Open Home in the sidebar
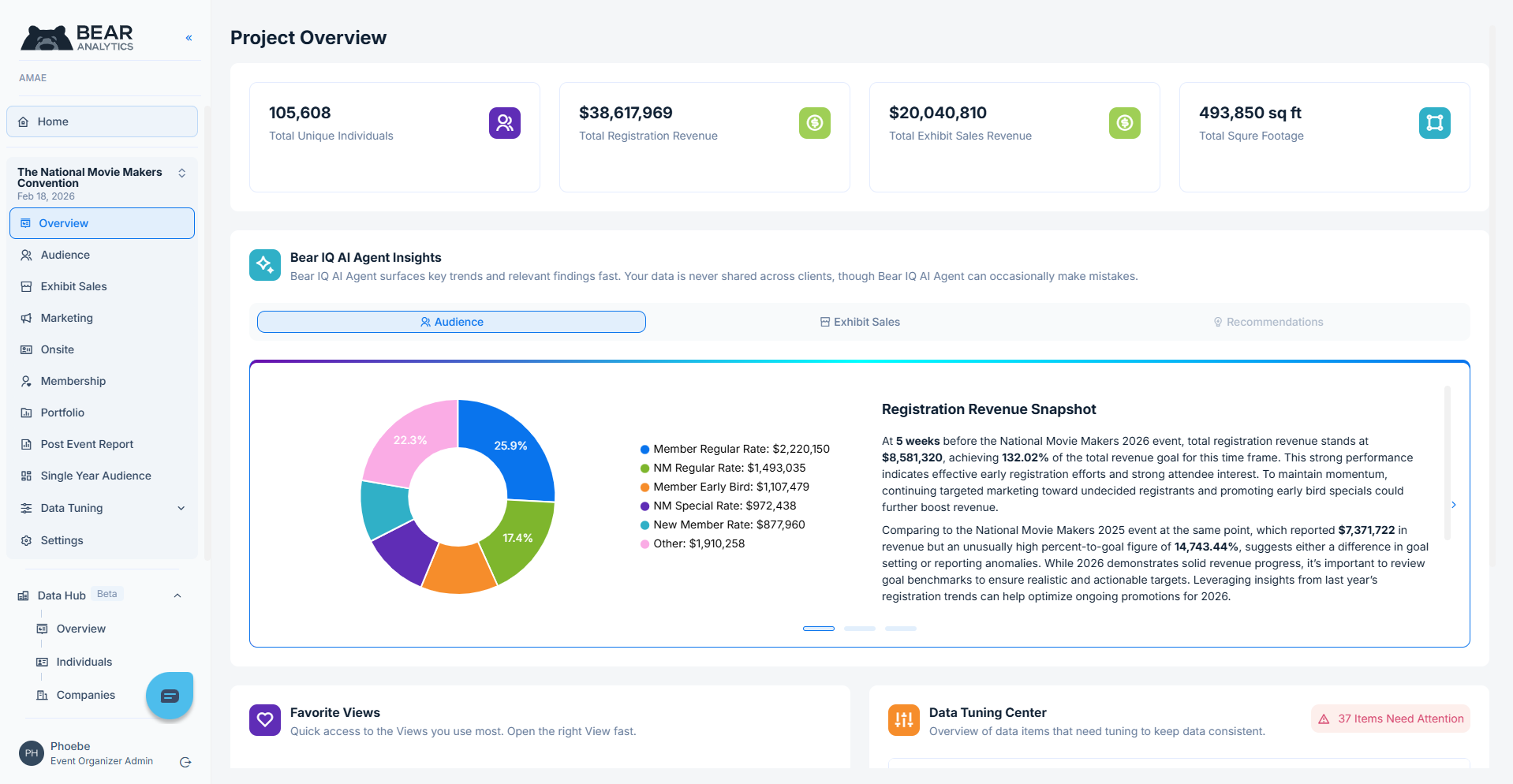Image resolution: width=1513 pixels, height=784 pixels. point(102,121)
